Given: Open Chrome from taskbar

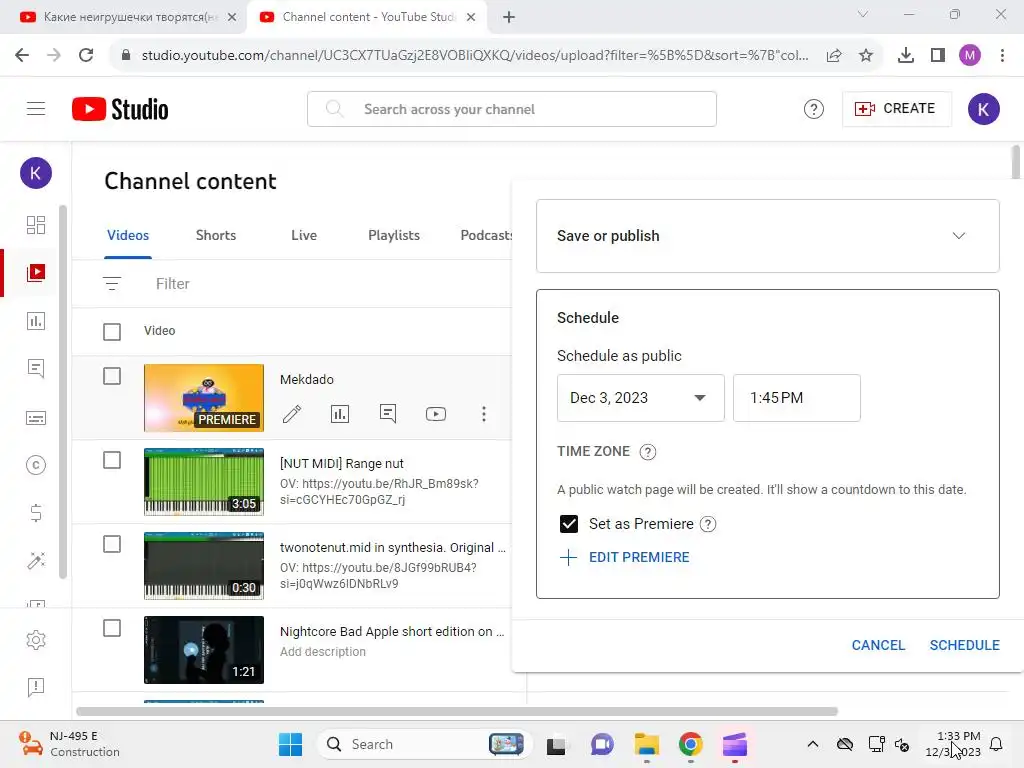Looking at the screenshot, I should [x=690, y=744].
